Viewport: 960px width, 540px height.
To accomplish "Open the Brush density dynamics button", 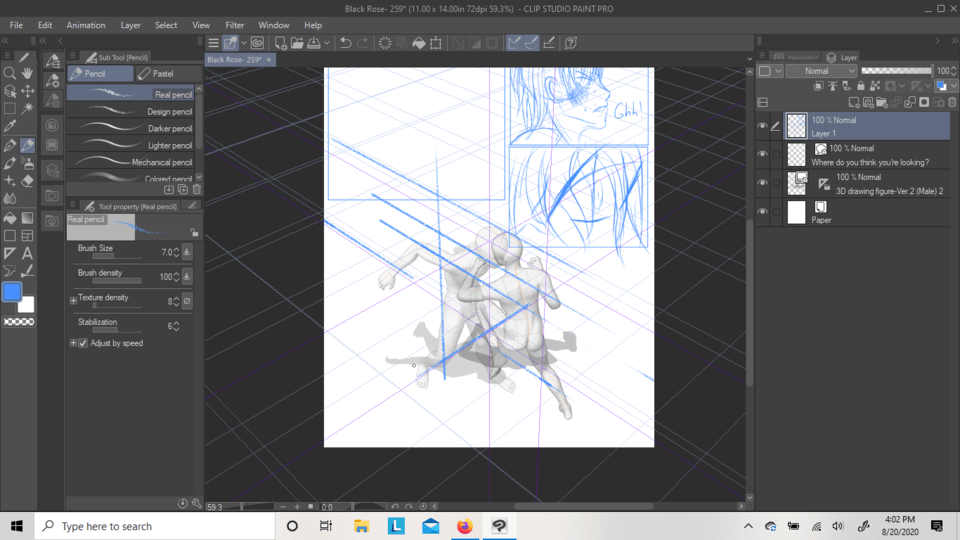I will coord(187,276).
